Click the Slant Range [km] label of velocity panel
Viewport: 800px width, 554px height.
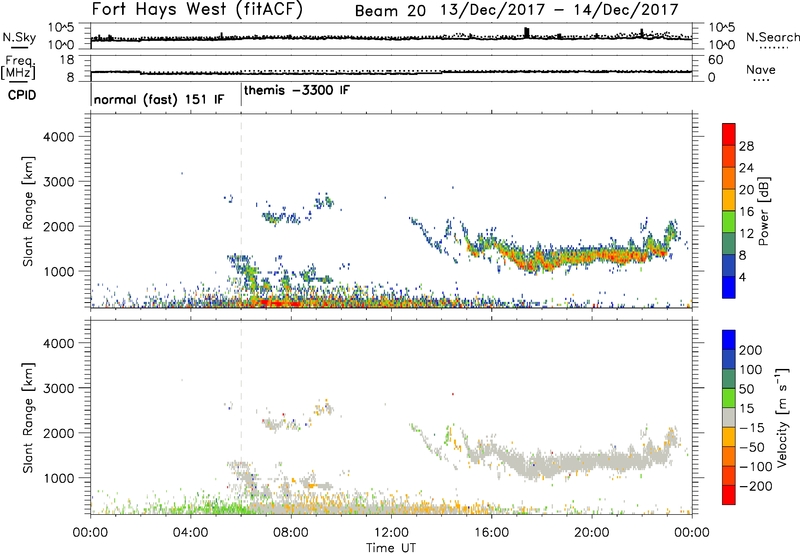tap(28, 418)
